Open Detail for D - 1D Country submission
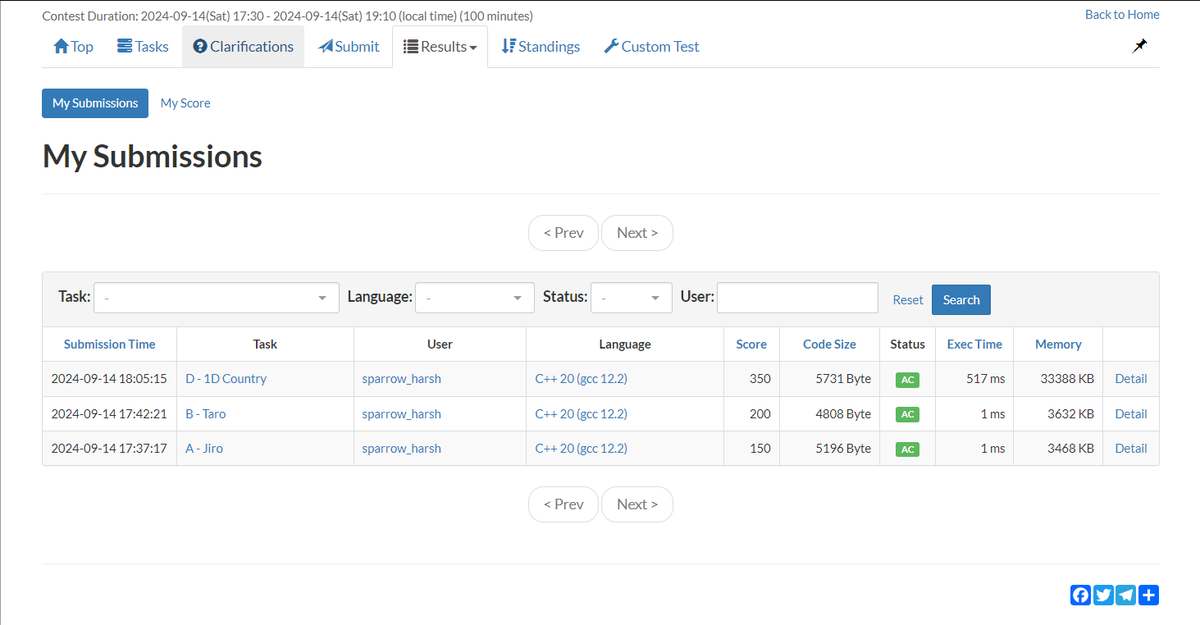 (x=1131, y=379)
